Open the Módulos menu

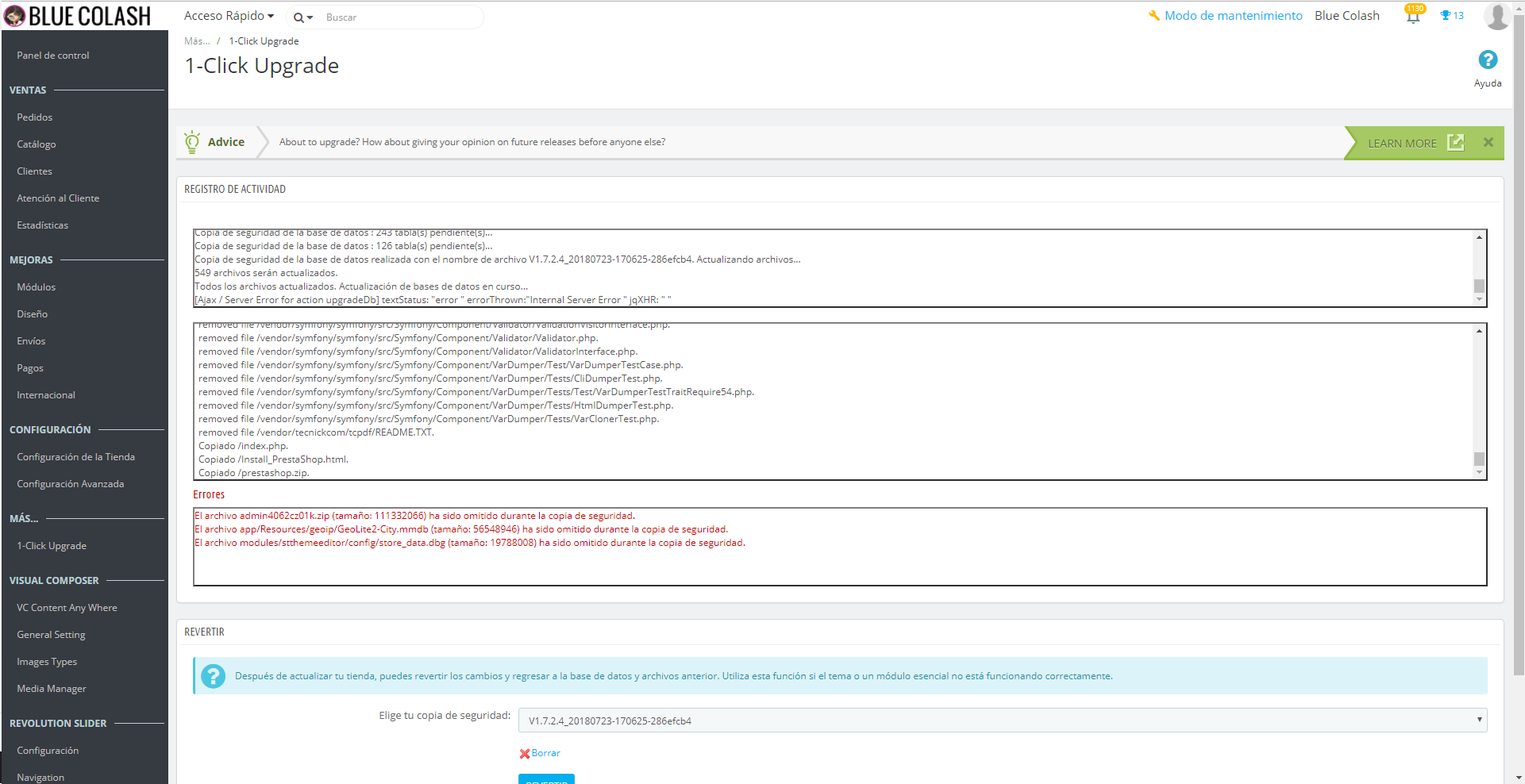pyautogui.click(x=37, y=287)
